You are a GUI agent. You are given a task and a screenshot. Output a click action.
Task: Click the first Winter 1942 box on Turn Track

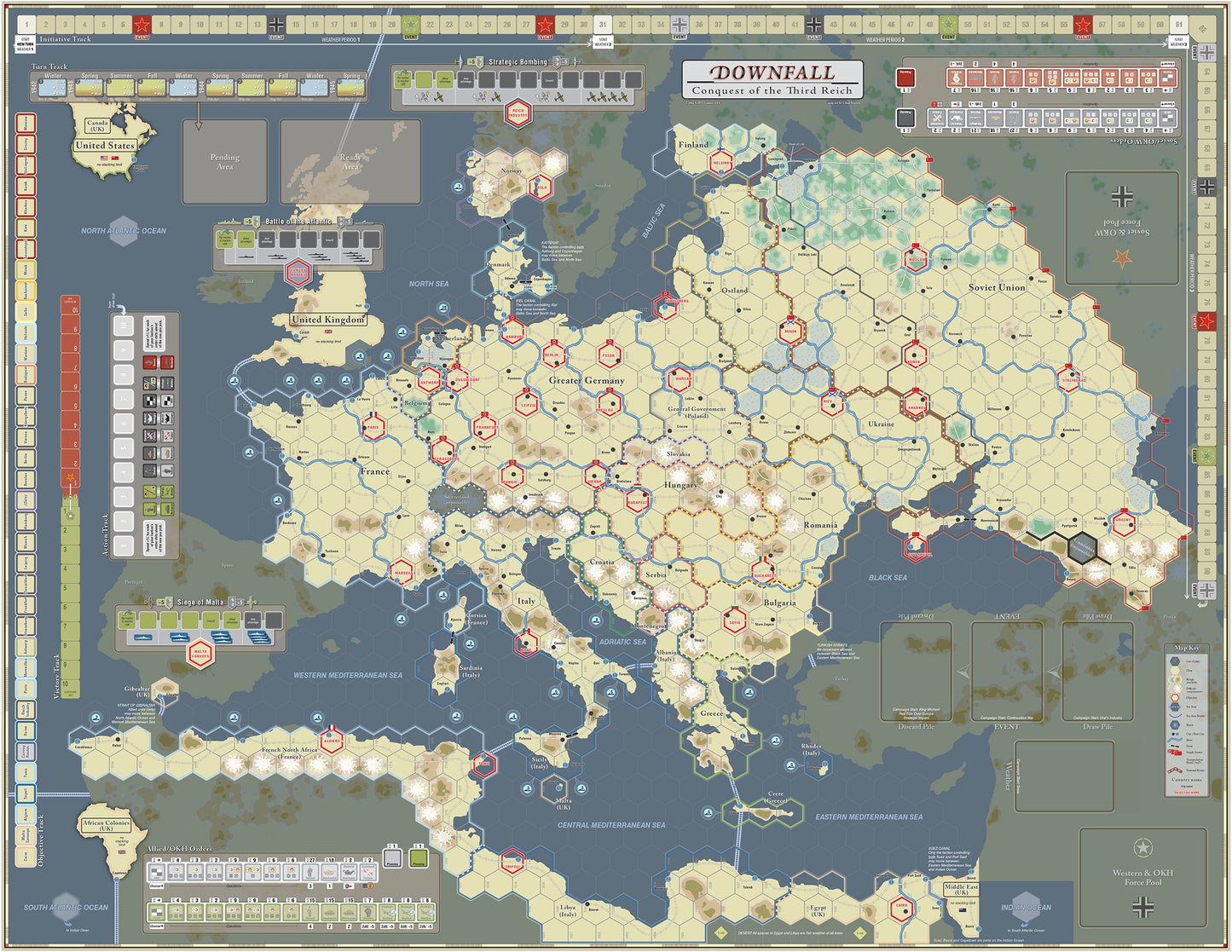point(53,86)
